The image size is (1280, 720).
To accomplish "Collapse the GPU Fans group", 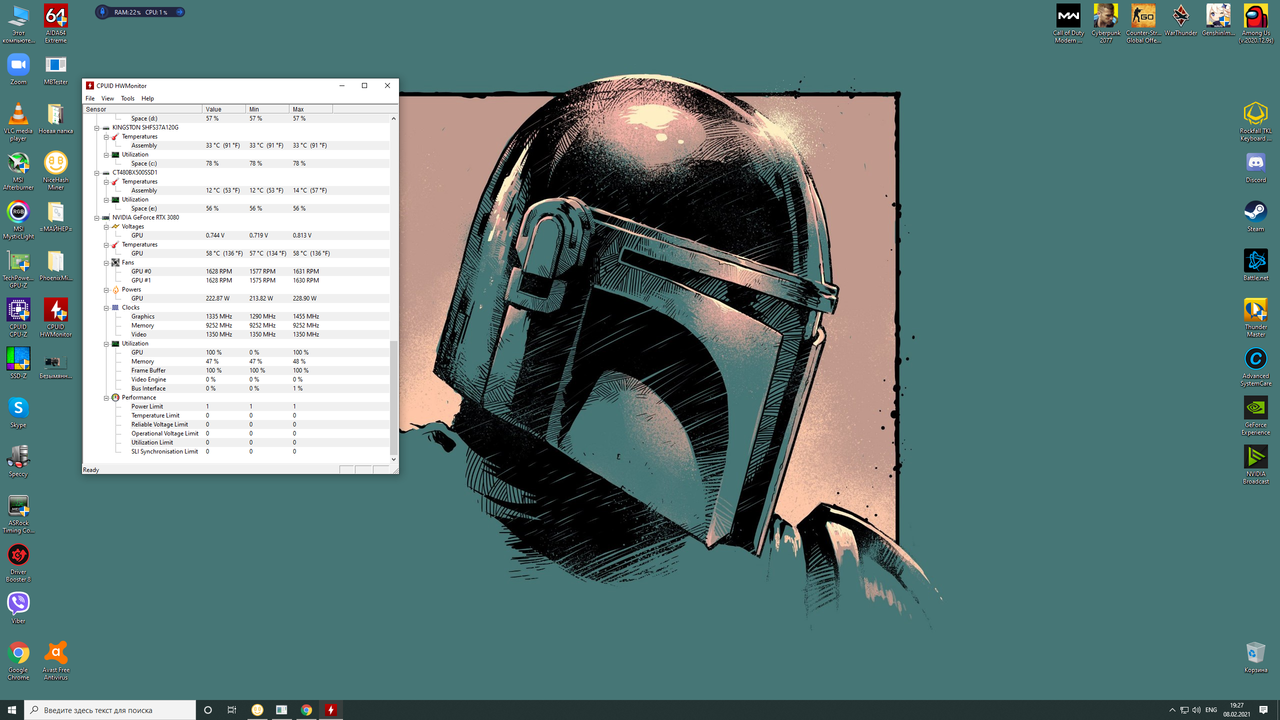I will 106,263.
